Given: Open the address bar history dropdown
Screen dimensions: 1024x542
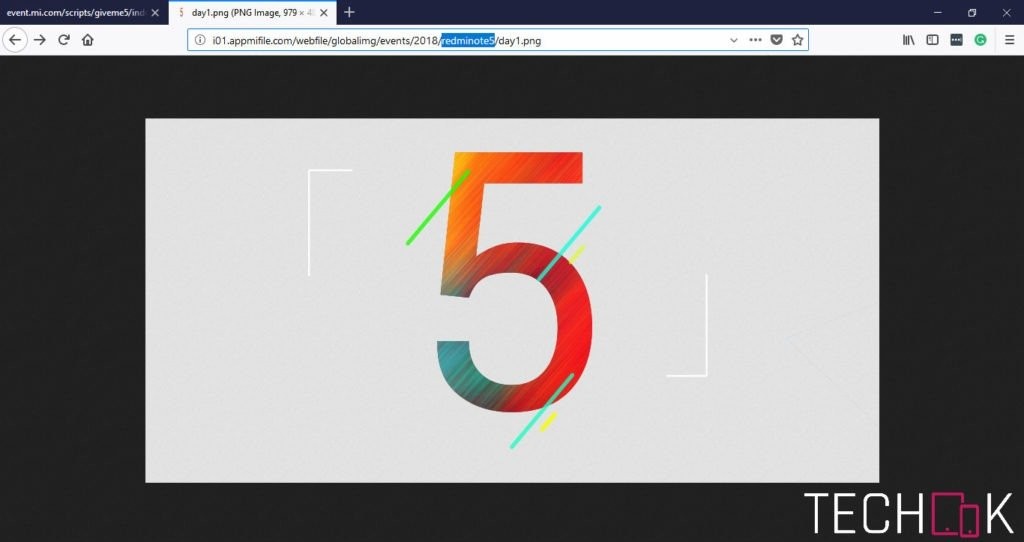Looking at the screenshot, I should coord(733,40).
